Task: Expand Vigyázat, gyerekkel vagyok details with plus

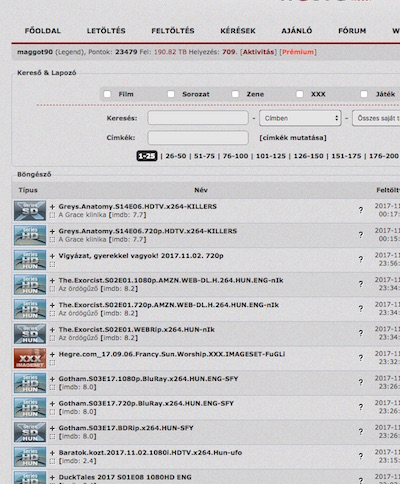Action: (x=52, y=256)
